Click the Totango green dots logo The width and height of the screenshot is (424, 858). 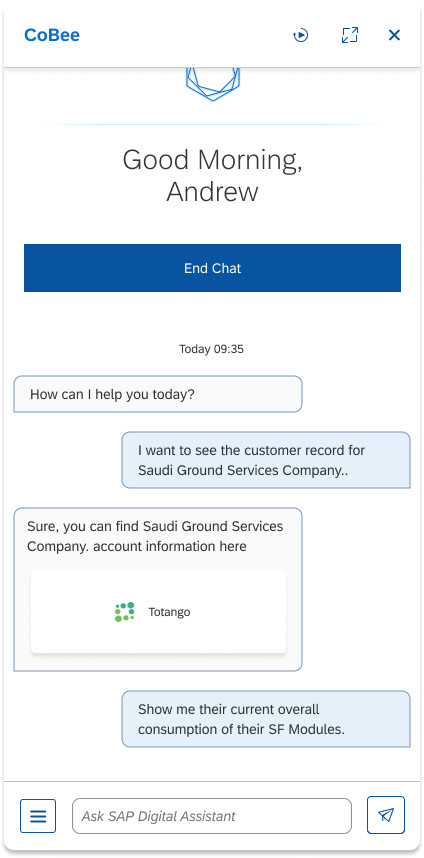click(x=124, y=612)
